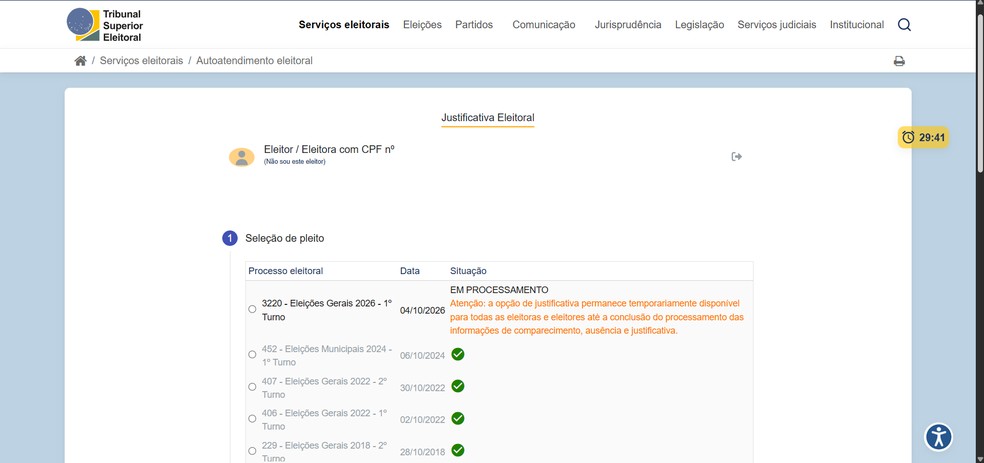The height and width of the screenshot is (463, 984).
Task: Click the print page icon
Action: 899,61
